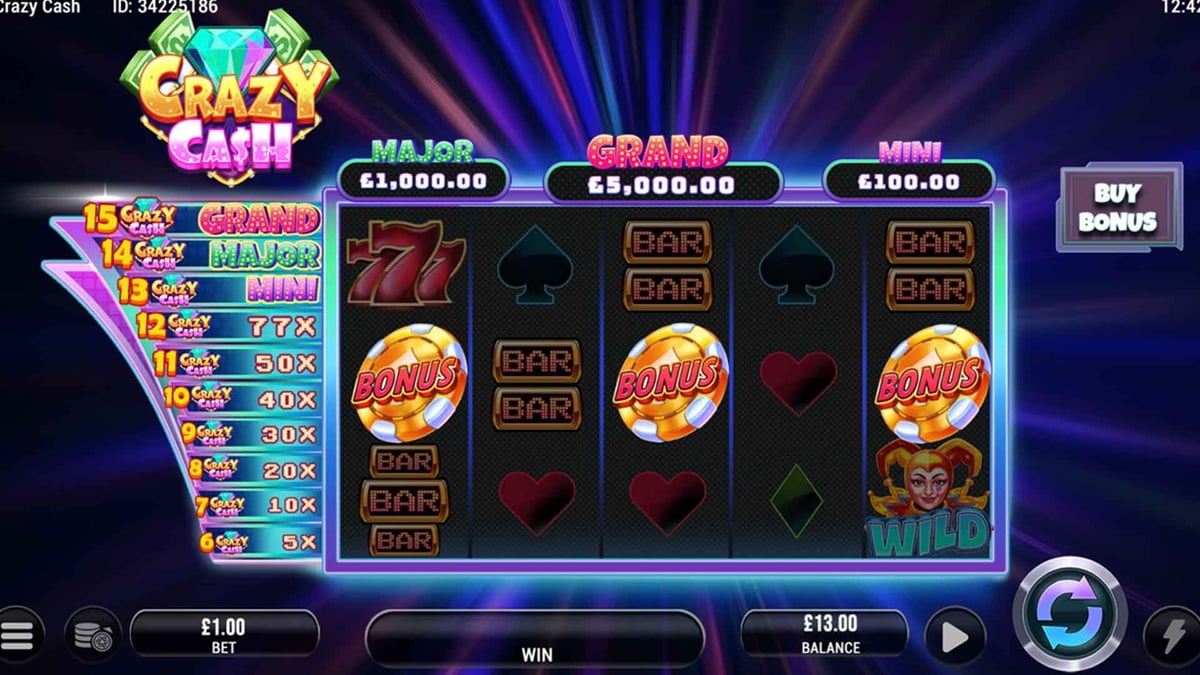The image size is (1200, 675).
Task: Select the GRAND £5,000.00 jackpot banner
Action: point(662,168)
